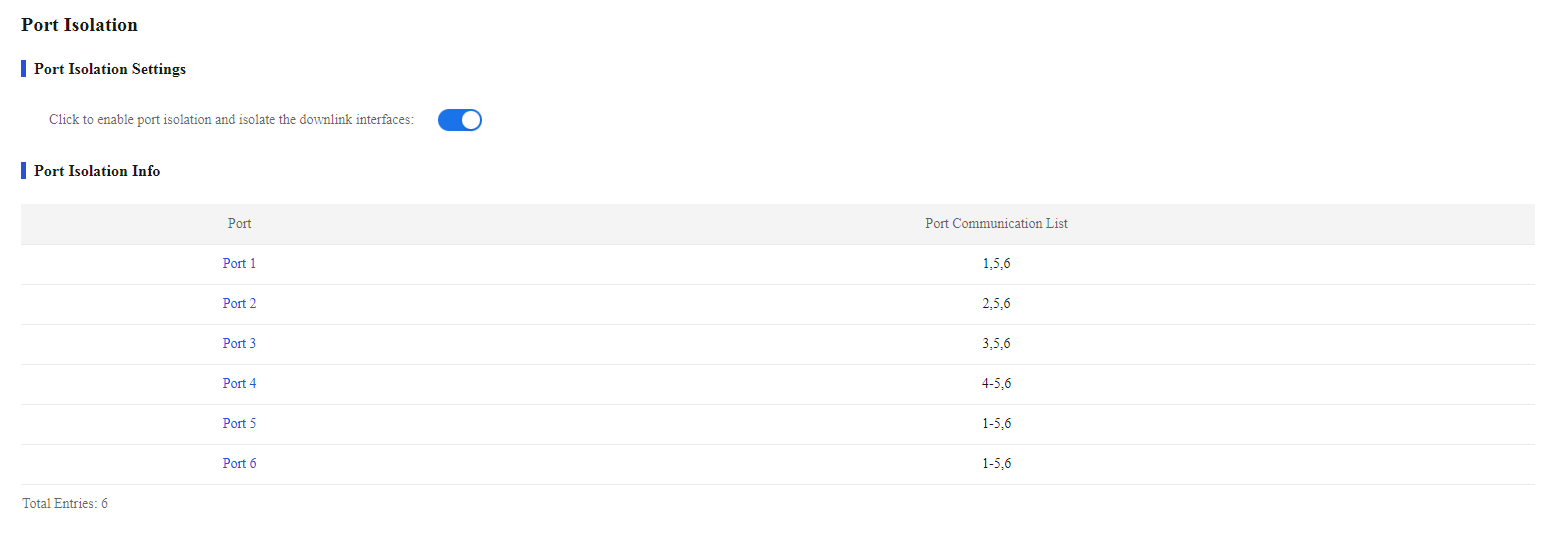This screenshot has width=1548, height=542.
Task: Disable the port isolation toggle switch
Action: pos(460,120)
